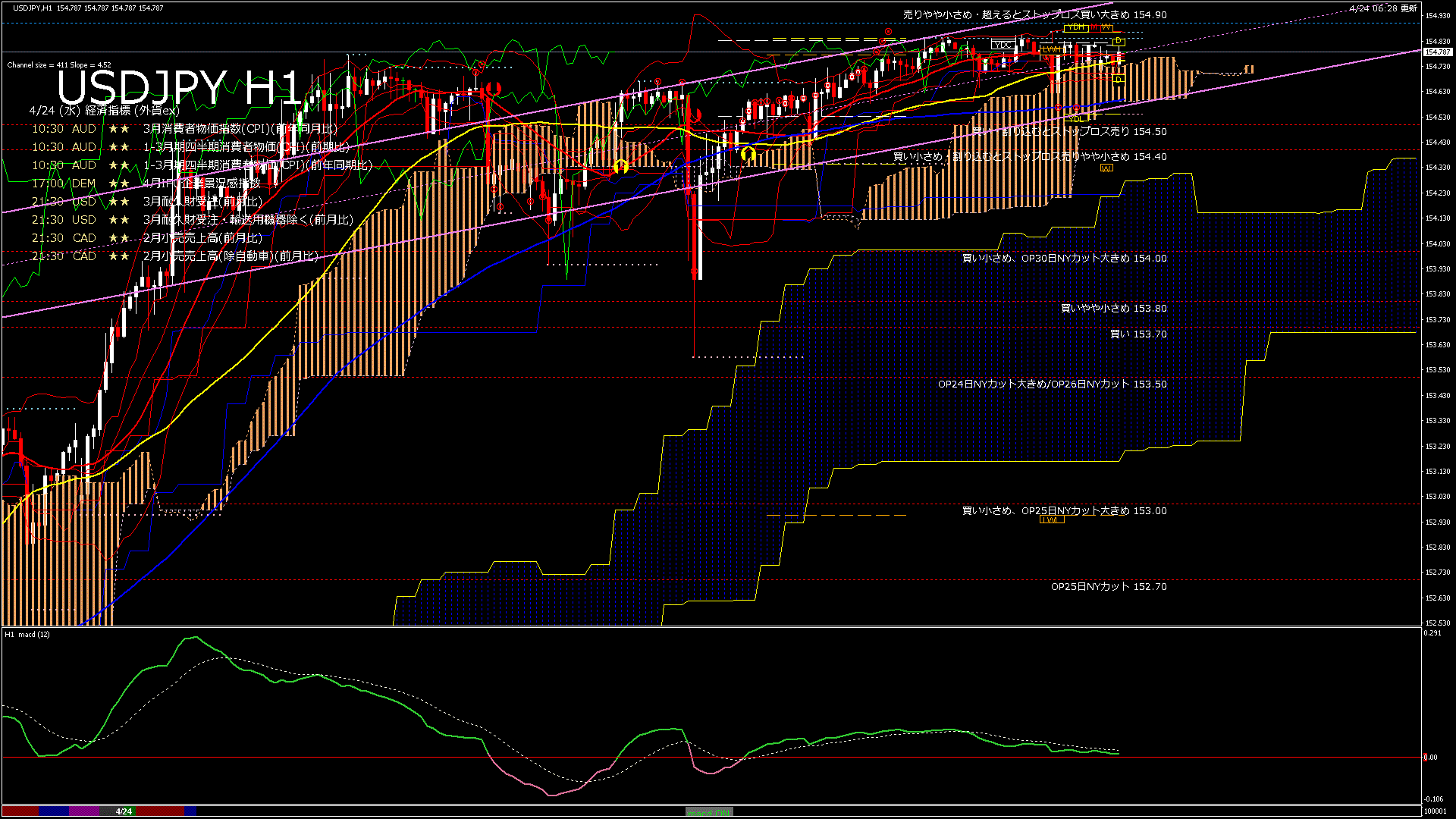Click the 152.530 price on the axis
Screen dimensions: 1456x819
[x=1438, y=623]
